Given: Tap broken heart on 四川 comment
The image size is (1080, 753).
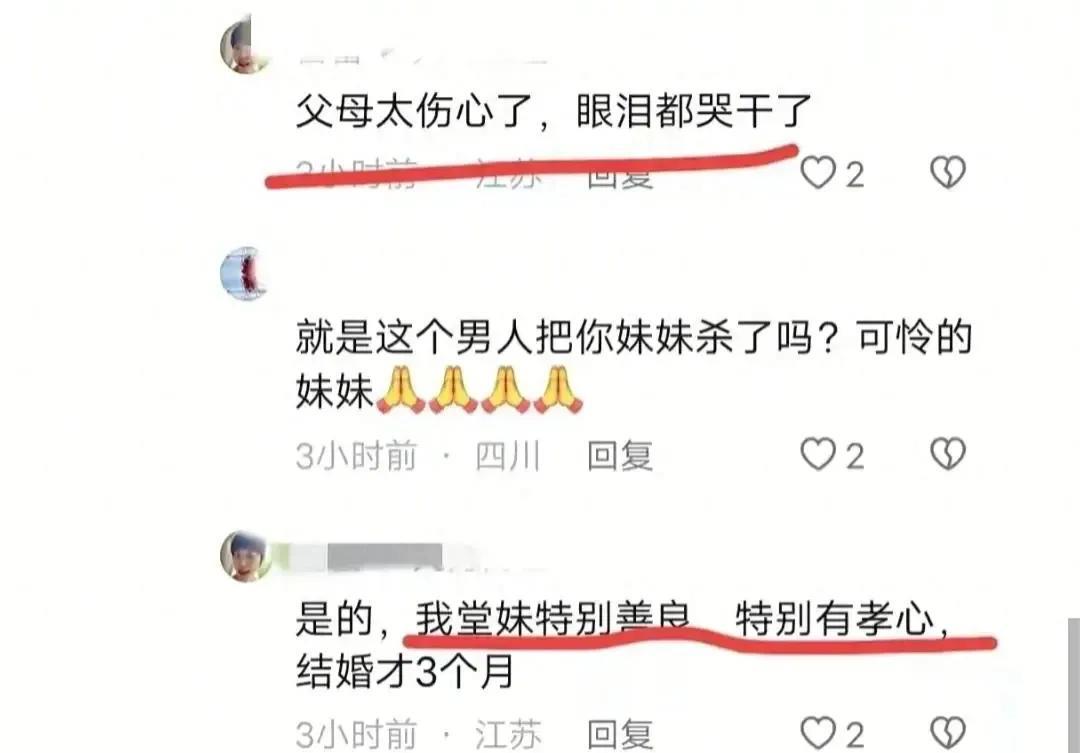Looking at the screenshot, I should [948, 455].
